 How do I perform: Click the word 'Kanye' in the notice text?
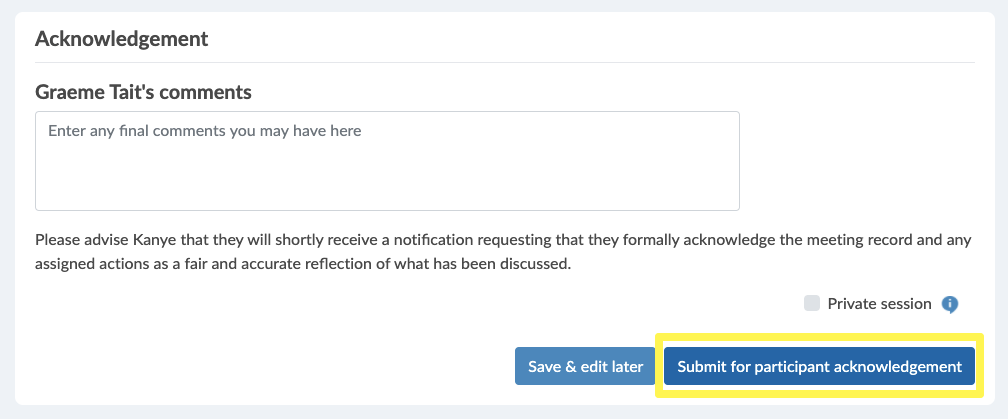pyautogui.click(x=152, y=241)
